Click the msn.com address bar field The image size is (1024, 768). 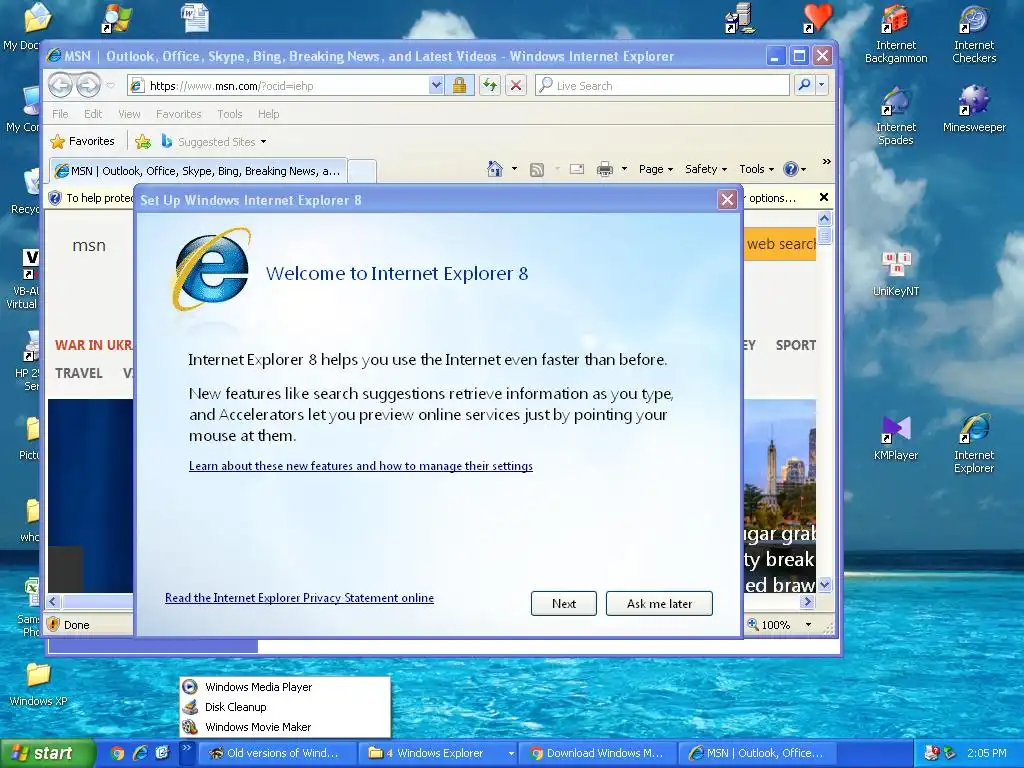[278, 86]
